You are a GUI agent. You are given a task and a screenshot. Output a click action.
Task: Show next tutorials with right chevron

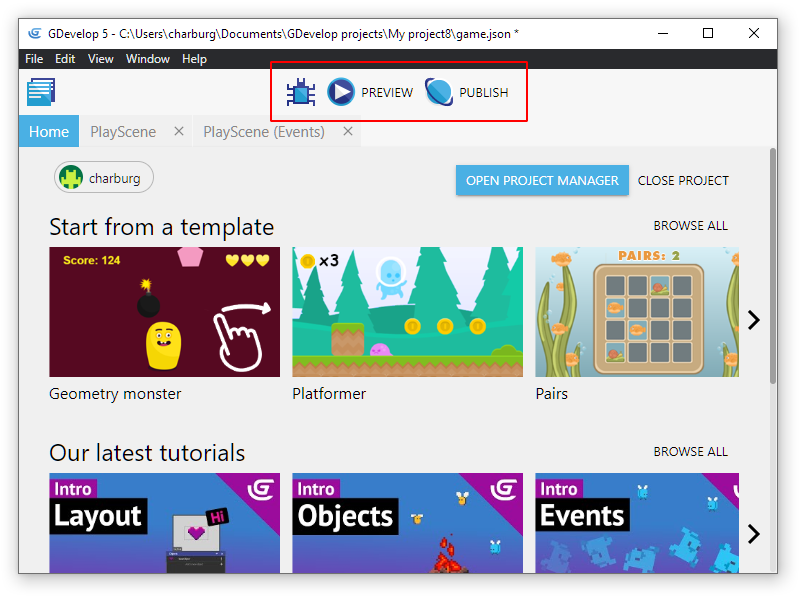click(x=754, y=534)
